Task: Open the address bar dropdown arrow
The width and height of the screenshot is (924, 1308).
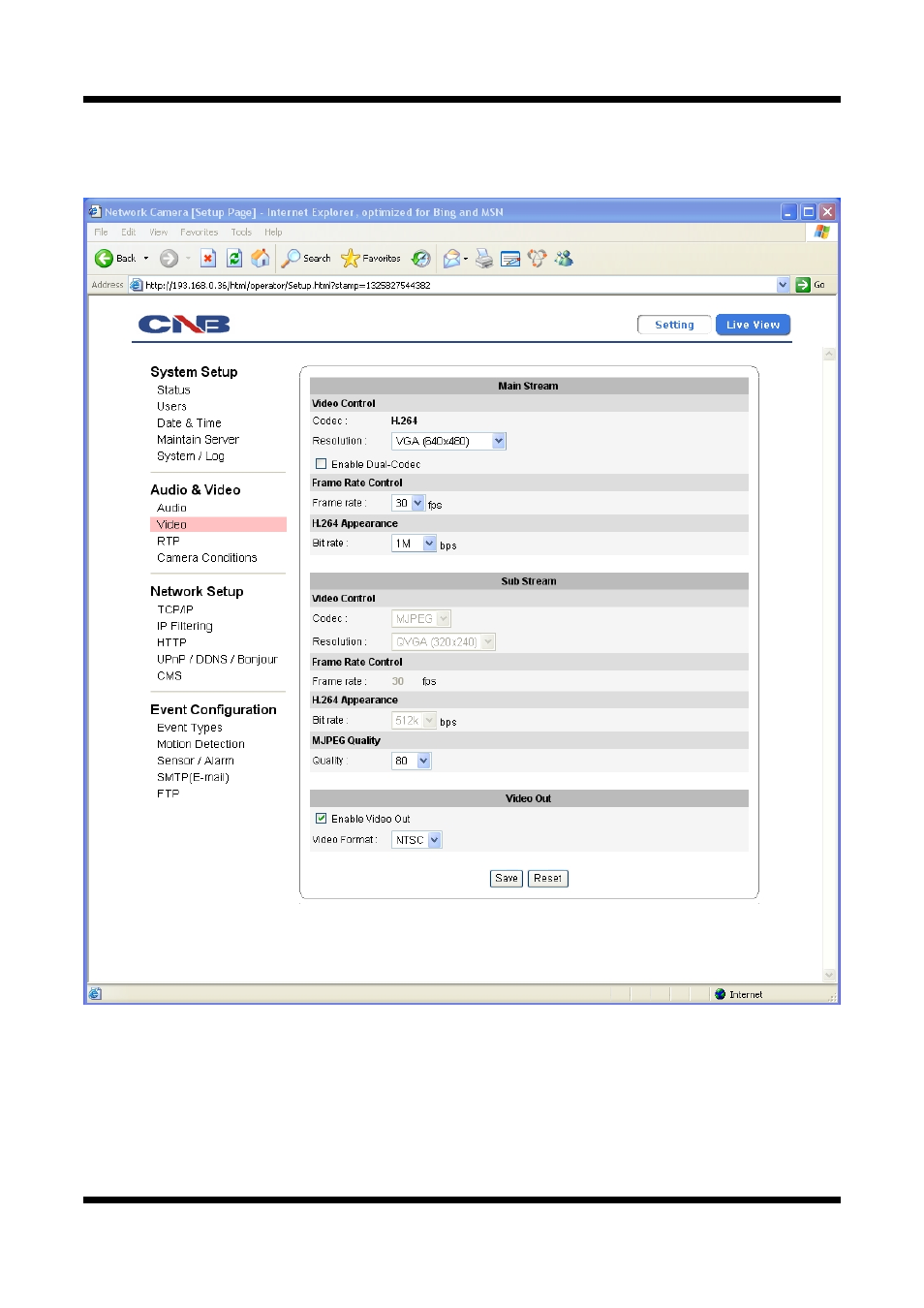Action: coord(783,285)
